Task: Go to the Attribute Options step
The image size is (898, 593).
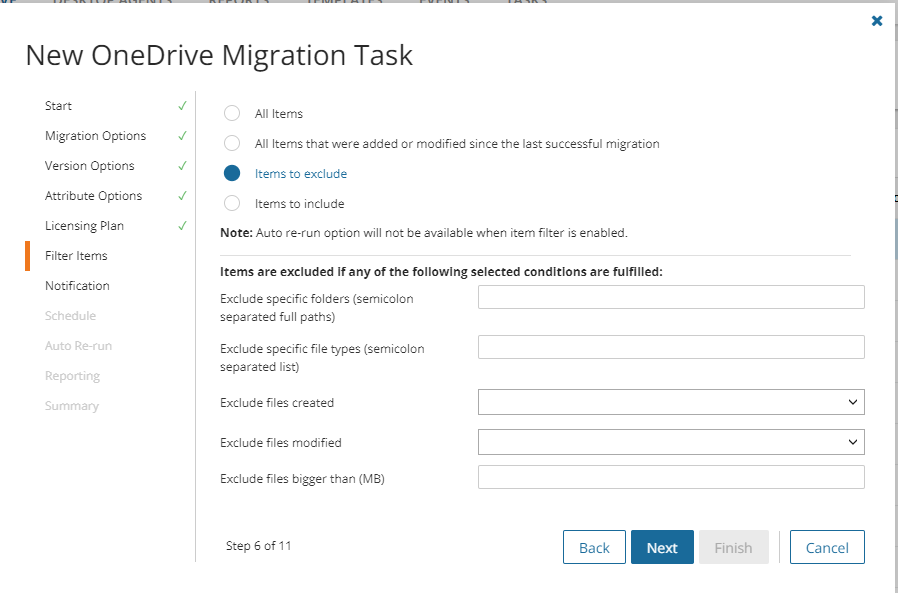Action: [x=93, y=196]
